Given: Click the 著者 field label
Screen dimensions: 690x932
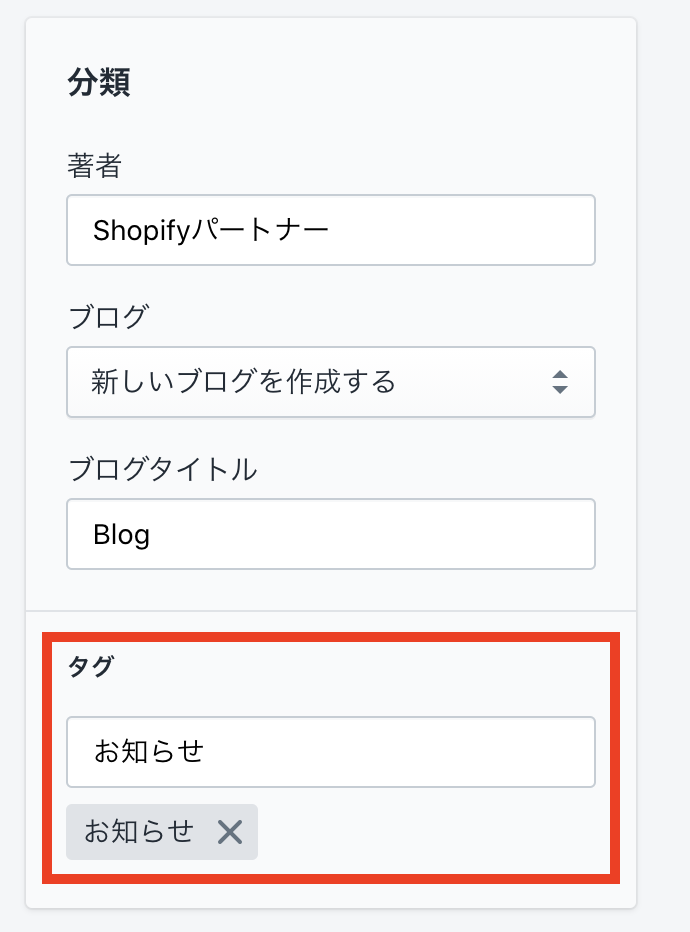Looking at the screenshot, I should pos(94,166).
